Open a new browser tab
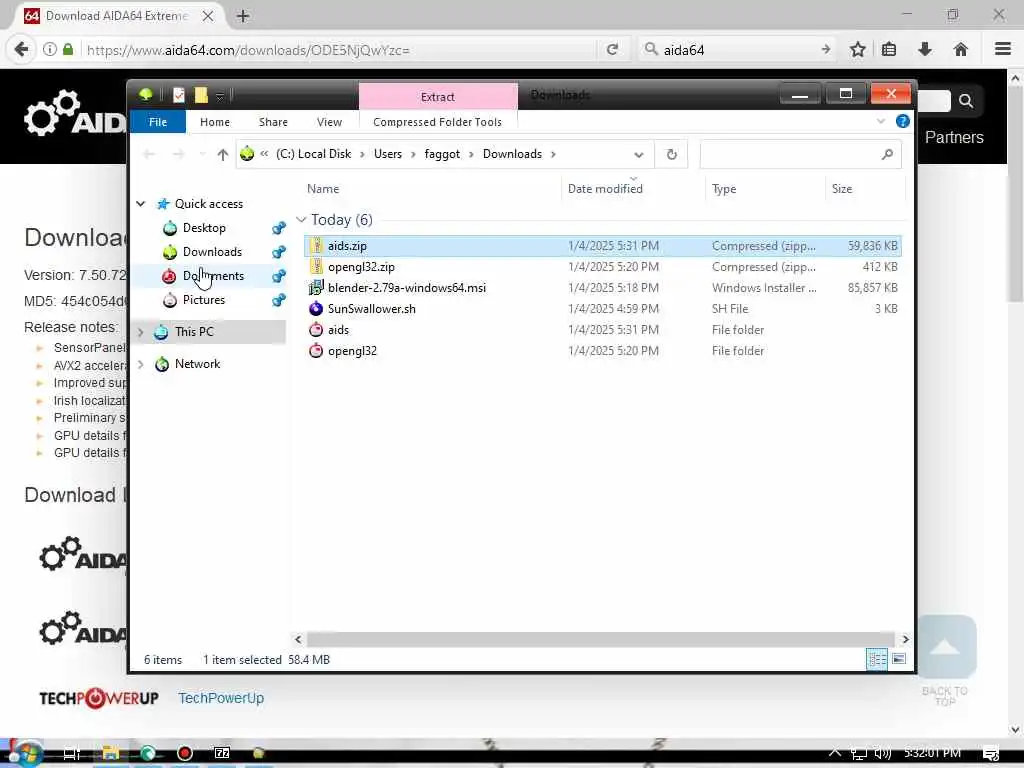This screenshot has height=768, width=1024. [x=243, y=16]
